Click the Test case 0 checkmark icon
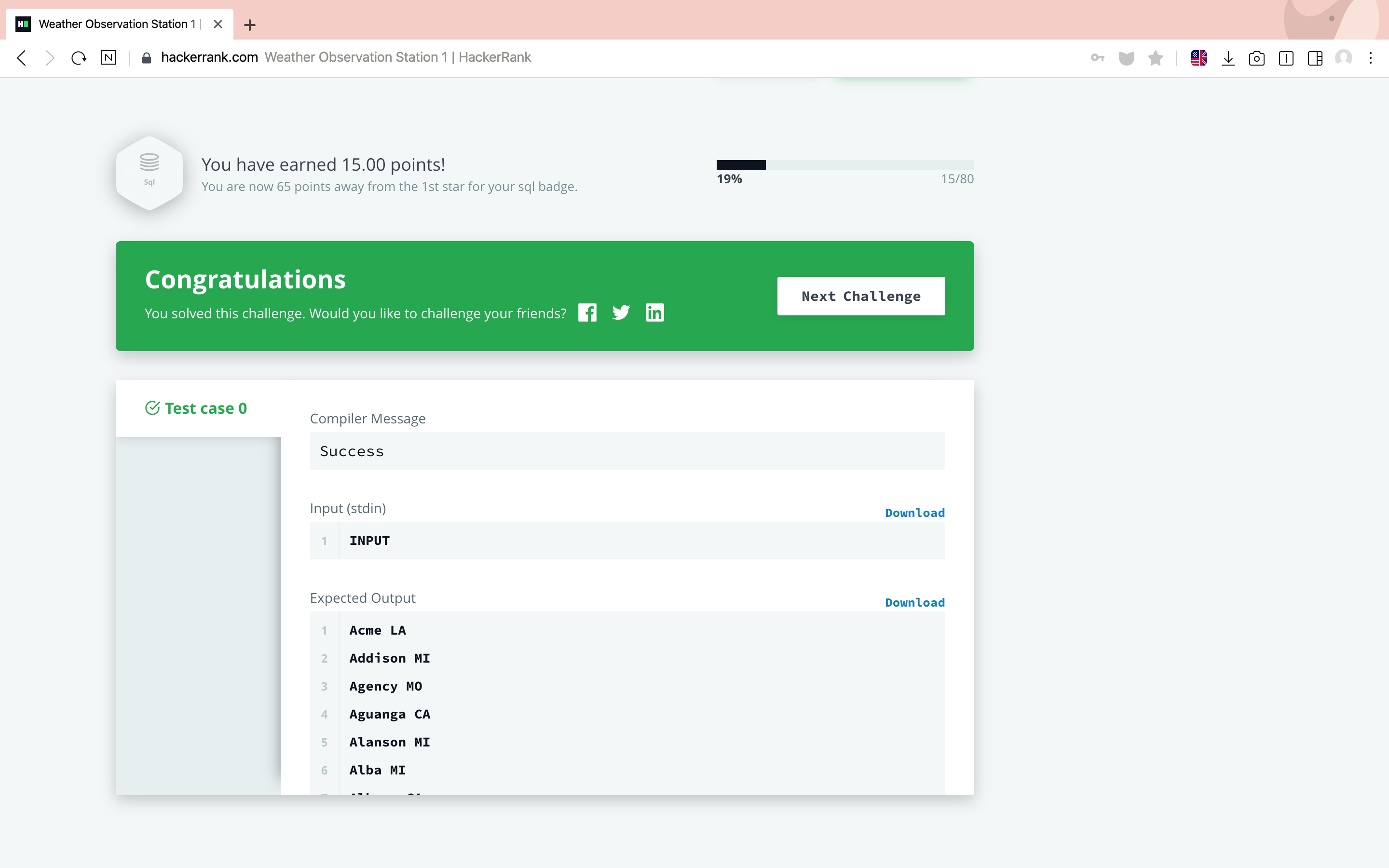The height and width of the screenshot is (868, 1389). (152, 408)
